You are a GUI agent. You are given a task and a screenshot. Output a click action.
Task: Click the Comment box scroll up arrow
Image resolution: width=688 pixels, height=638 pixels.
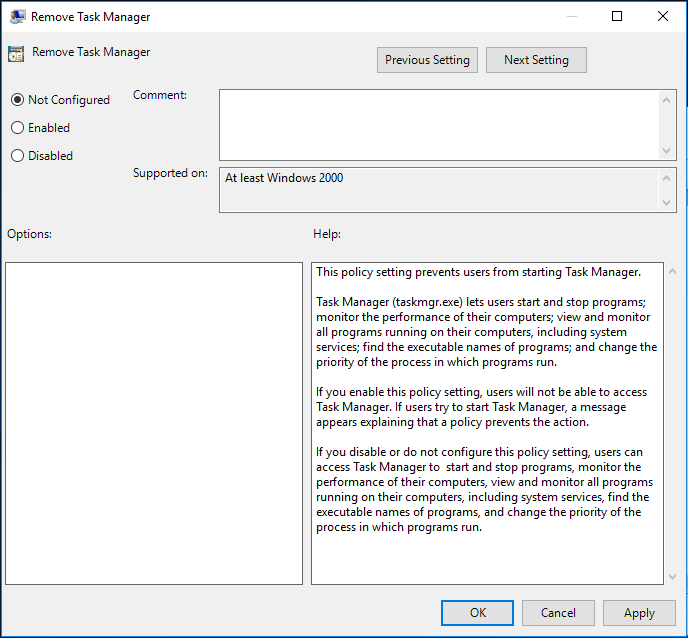point(666,100)
